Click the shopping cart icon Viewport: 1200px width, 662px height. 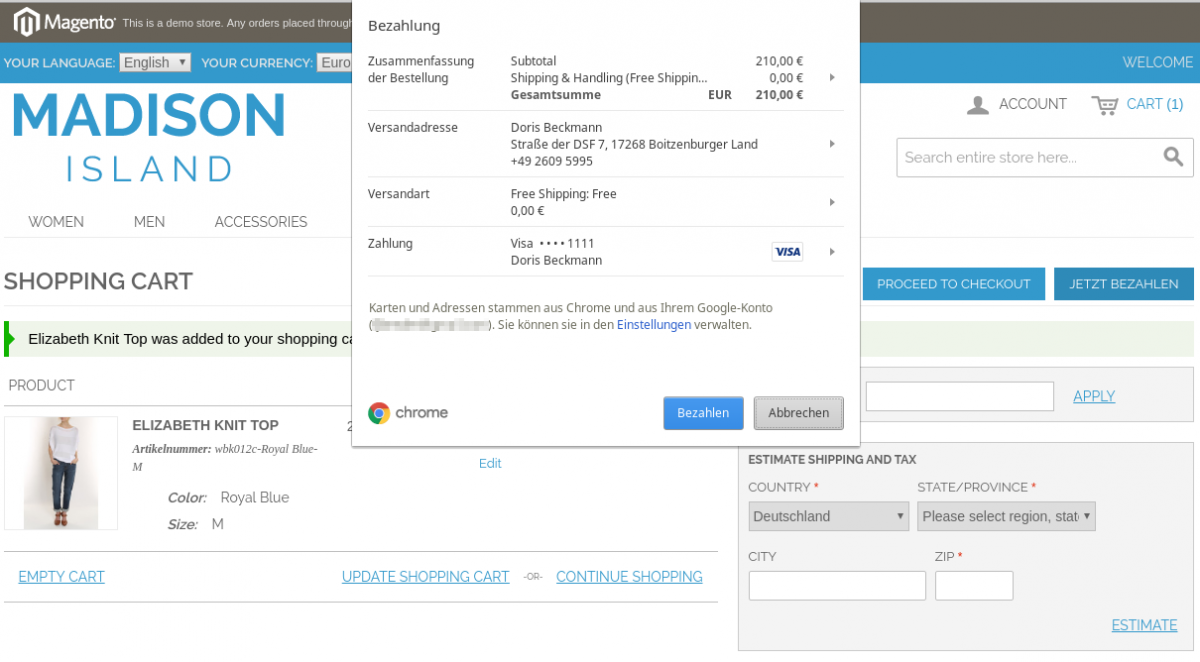tap(1104, 105)
